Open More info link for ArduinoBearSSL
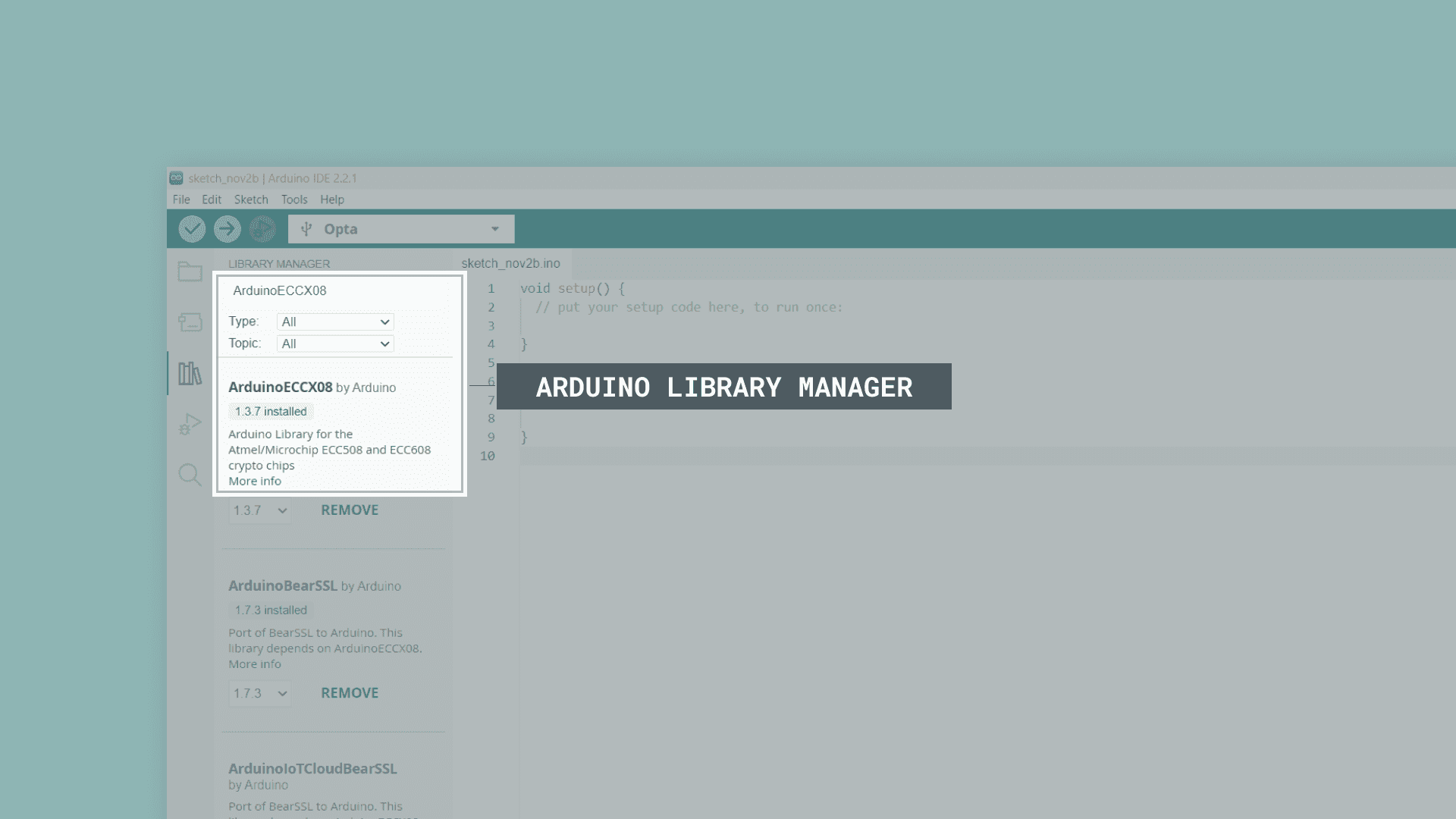1456x819 pixels. (x=255, y=664)
